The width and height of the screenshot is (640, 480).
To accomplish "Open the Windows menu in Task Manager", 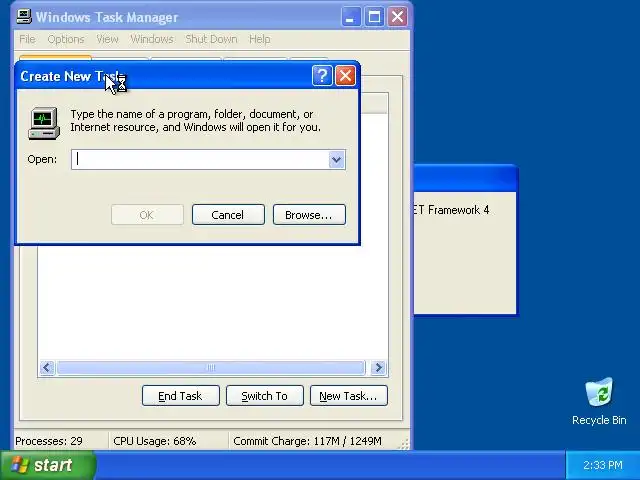I will click(x=152, y=39).
